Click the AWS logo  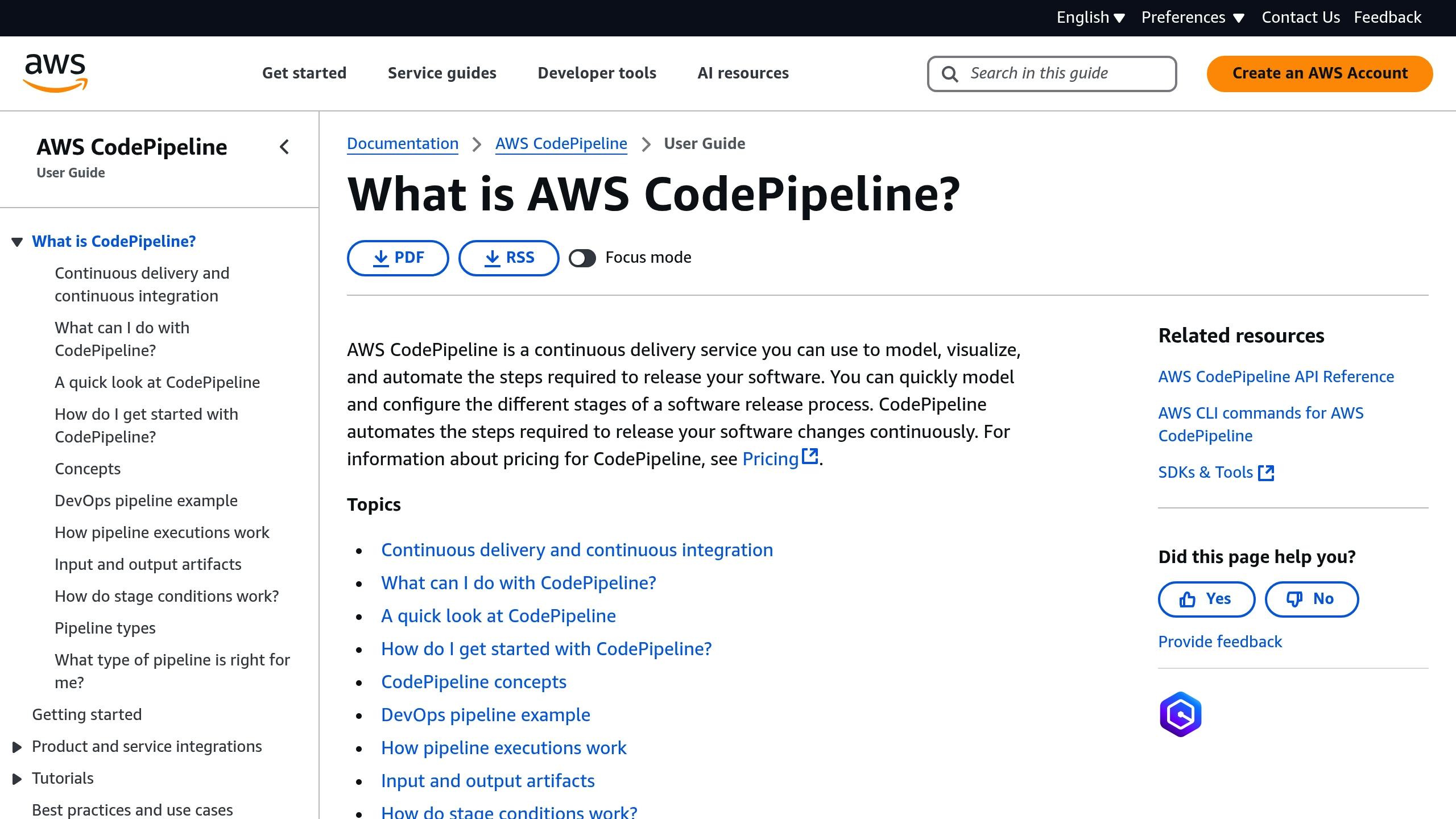(55, 73)
